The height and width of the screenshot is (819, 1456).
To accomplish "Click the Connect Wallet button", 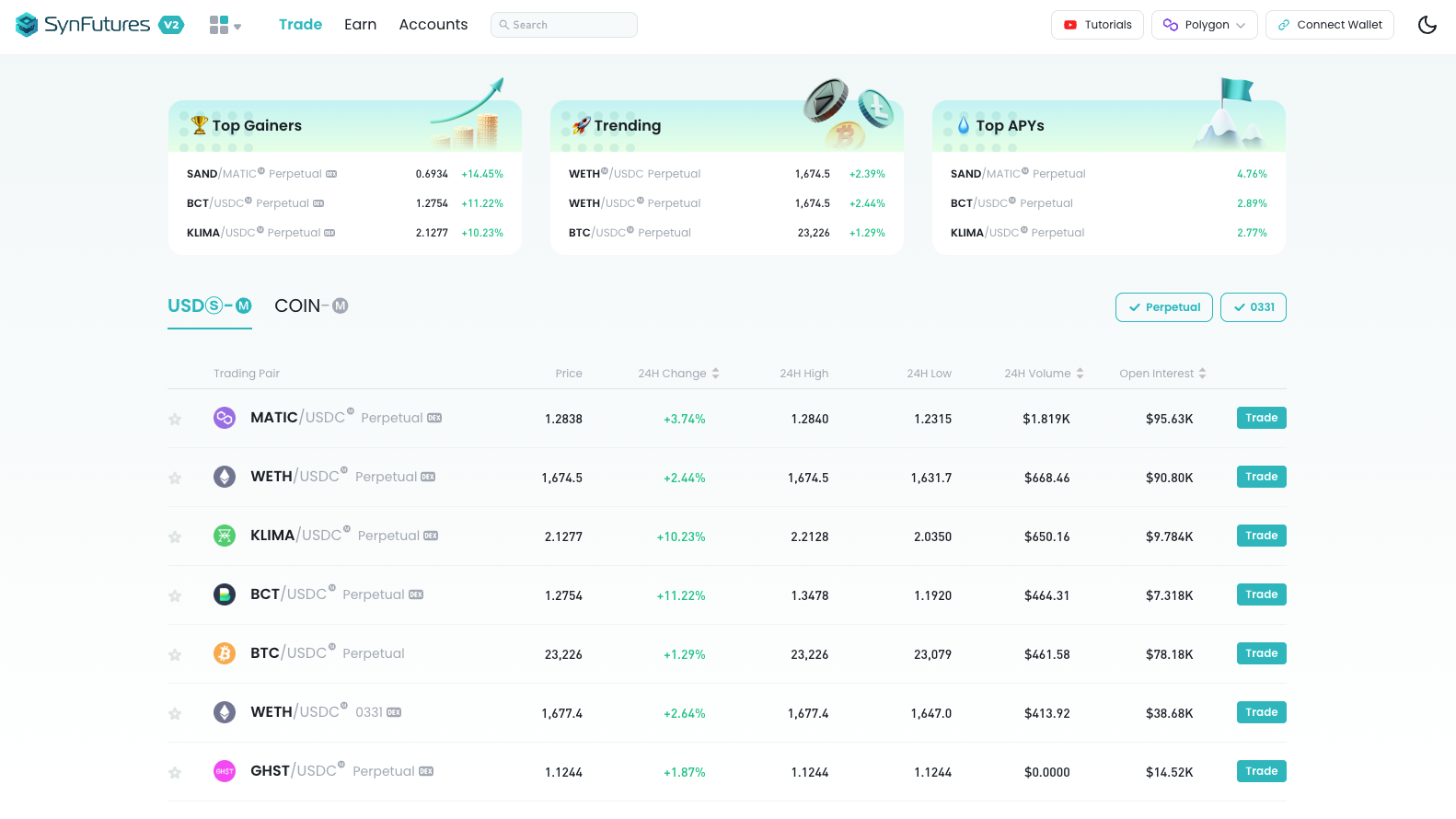I will pyautogui.click(x=1329, y=25).
